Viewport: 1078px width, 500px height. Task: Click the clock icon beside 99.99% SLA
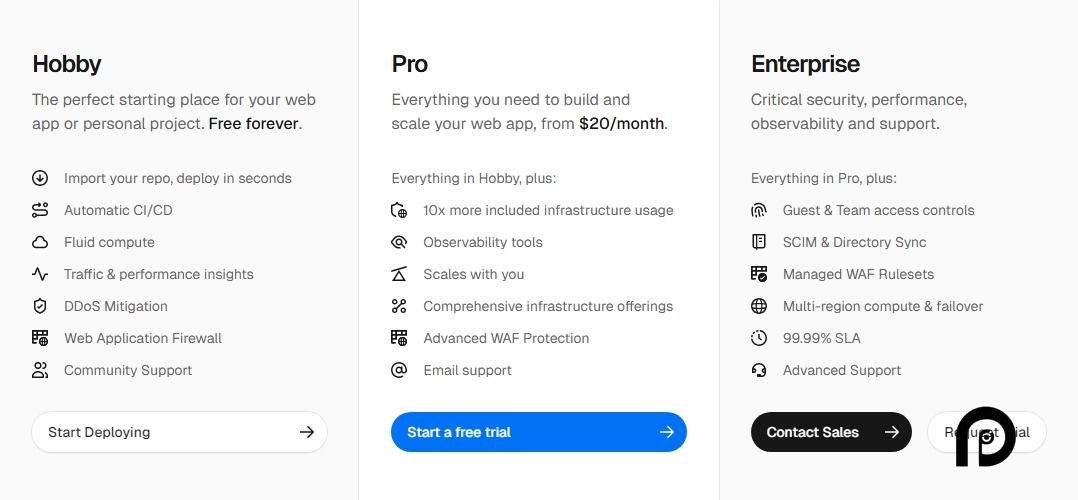[759, 338]
